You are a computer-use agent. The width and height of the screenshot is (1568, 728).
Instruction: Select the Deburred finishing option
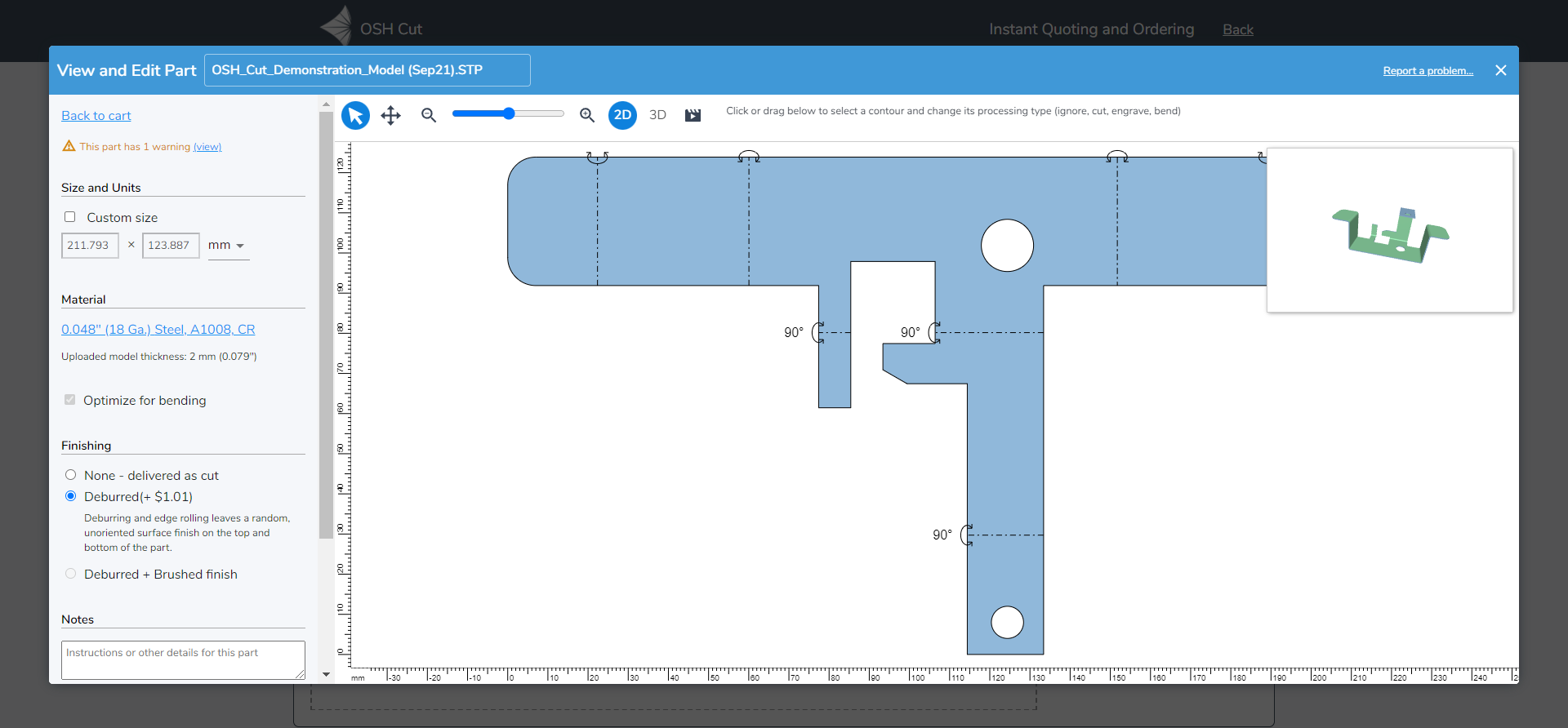coord(71,496)
